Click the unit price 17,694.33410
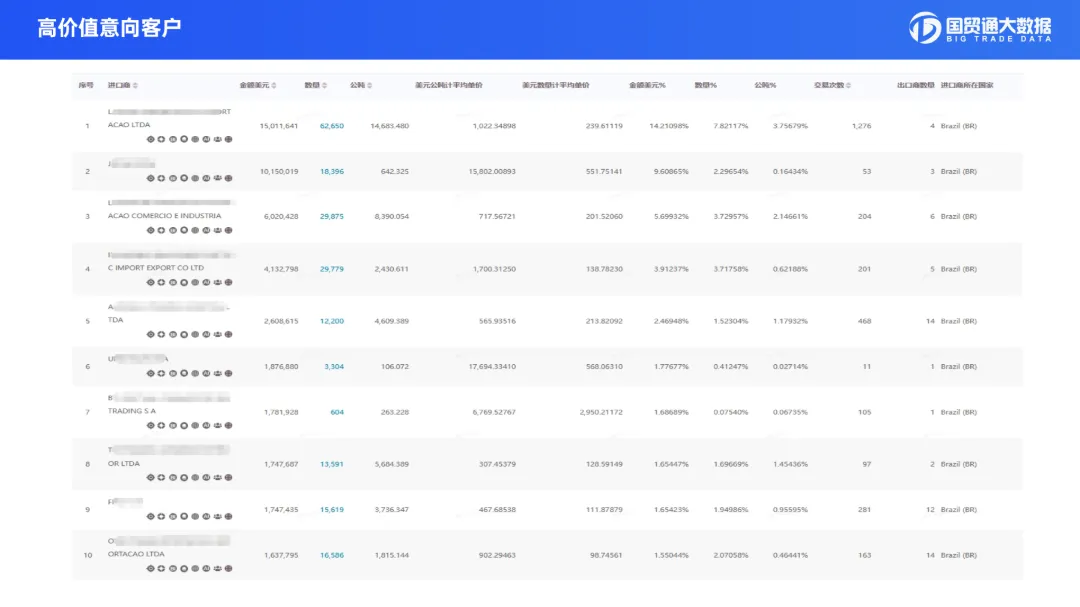Screen dimensions: 1080x607 tap(492, 367)
